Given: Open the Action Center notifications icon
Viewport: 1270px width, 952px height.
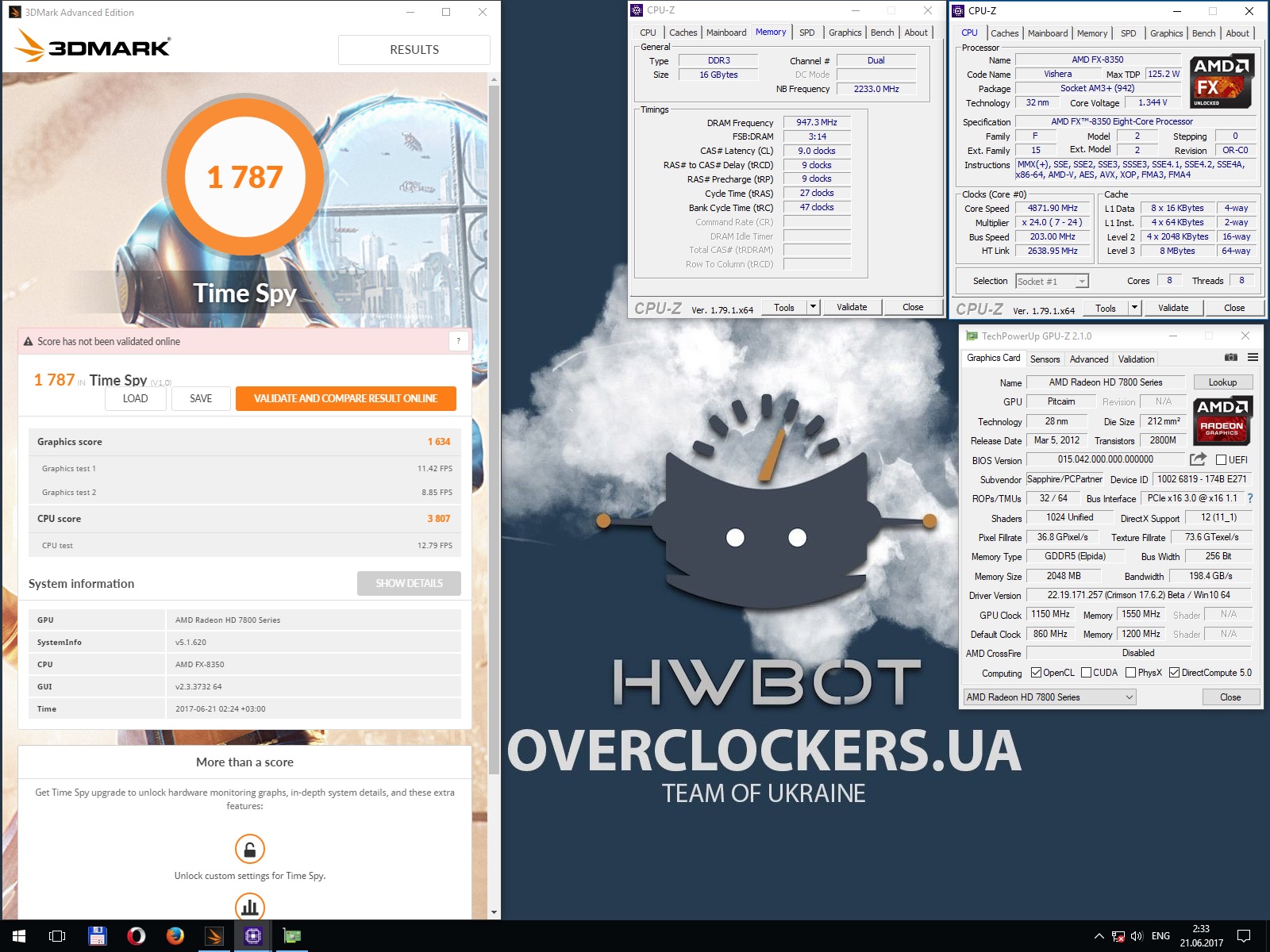Looking at the screenshot, I should 1244,936.
